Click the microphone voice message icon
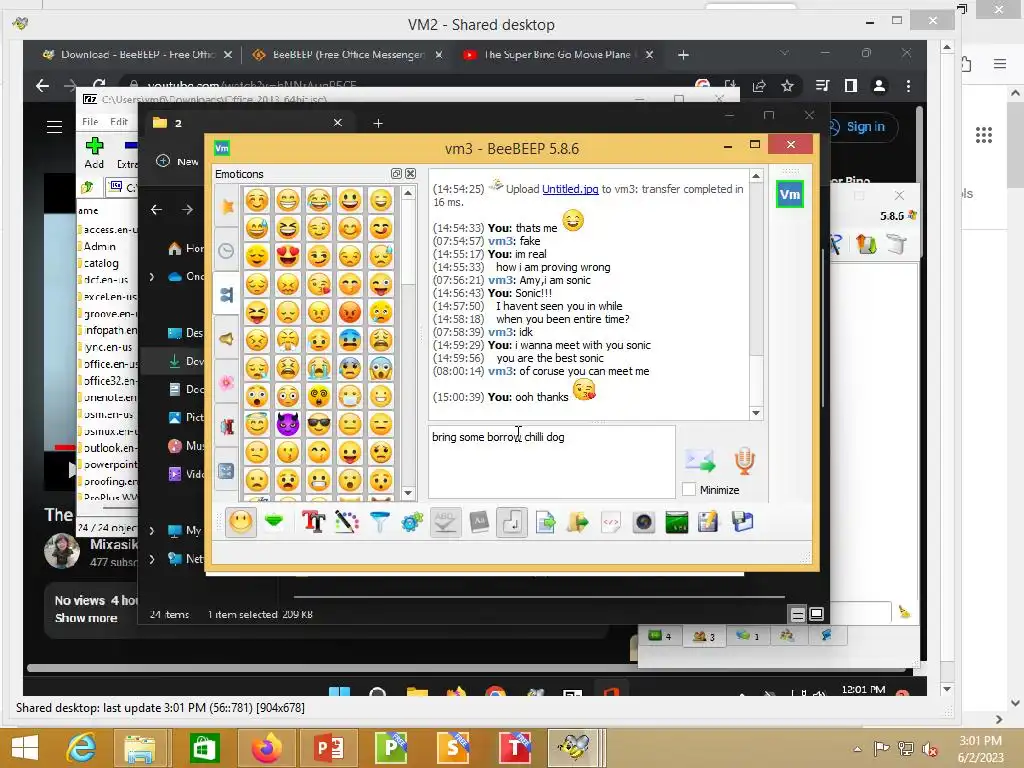The height and width of the screenshot is (768, 1024). click(744, 460)
